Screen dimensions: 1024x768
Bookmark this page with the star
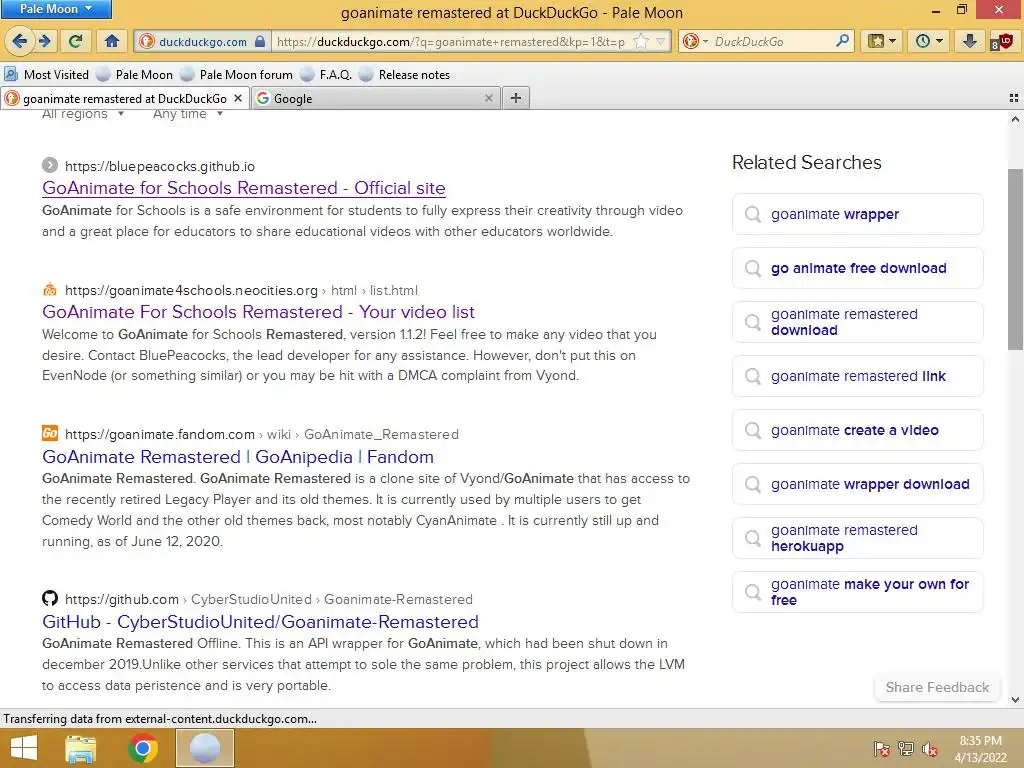(641, 41)
